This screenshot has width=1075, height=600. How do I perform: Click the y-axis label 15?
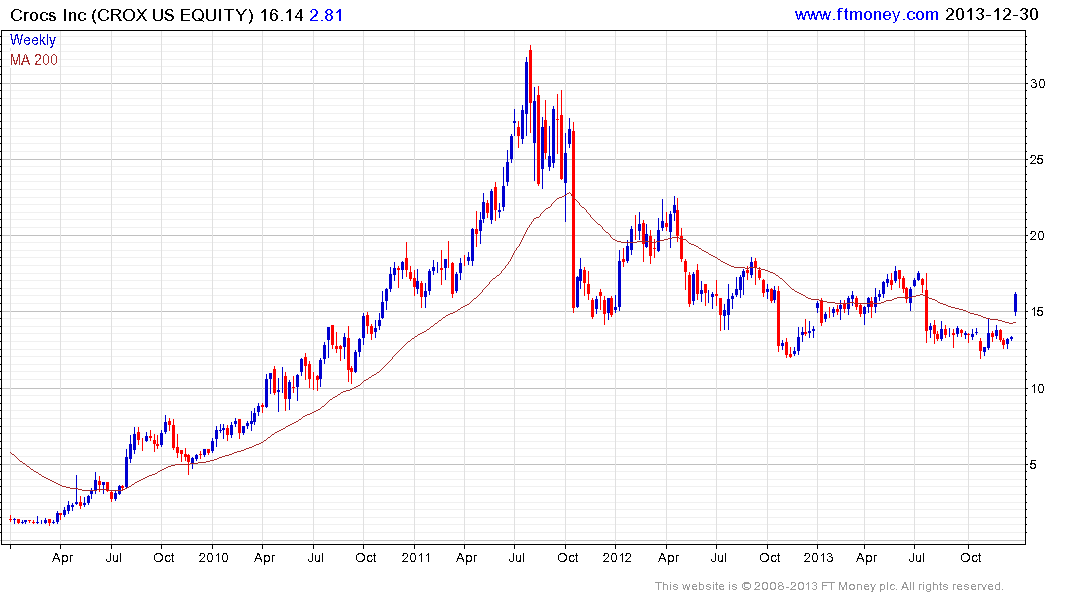pyautogui.click(x=1037, y=312)
